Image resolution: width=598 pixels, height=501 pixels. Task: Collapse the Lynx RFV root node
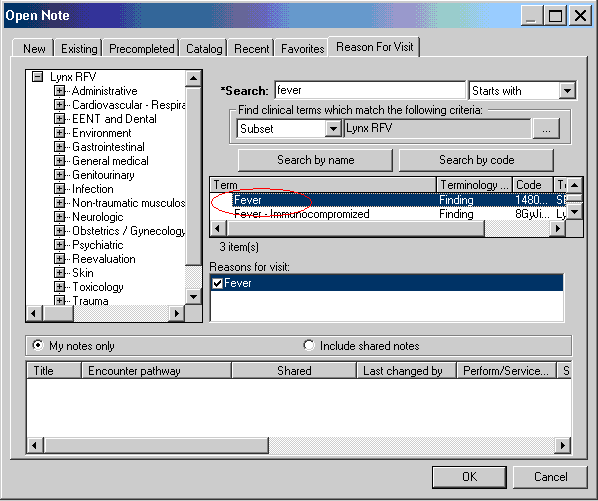pyautogui.click(x=37, y=77)
